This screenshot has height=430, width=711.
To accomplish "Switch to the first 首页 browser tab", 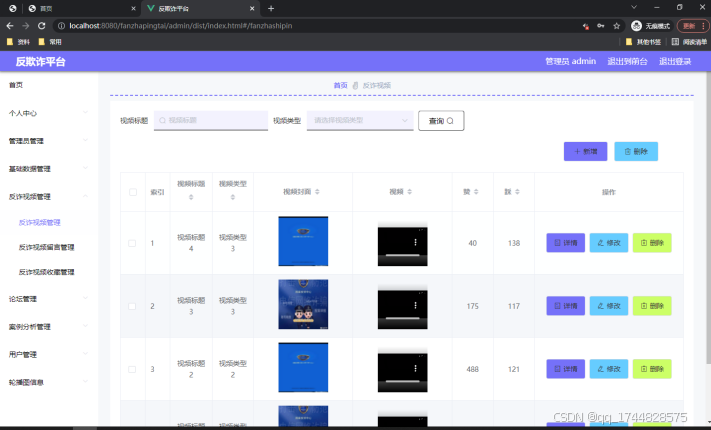I will click(x=82, y=8).
